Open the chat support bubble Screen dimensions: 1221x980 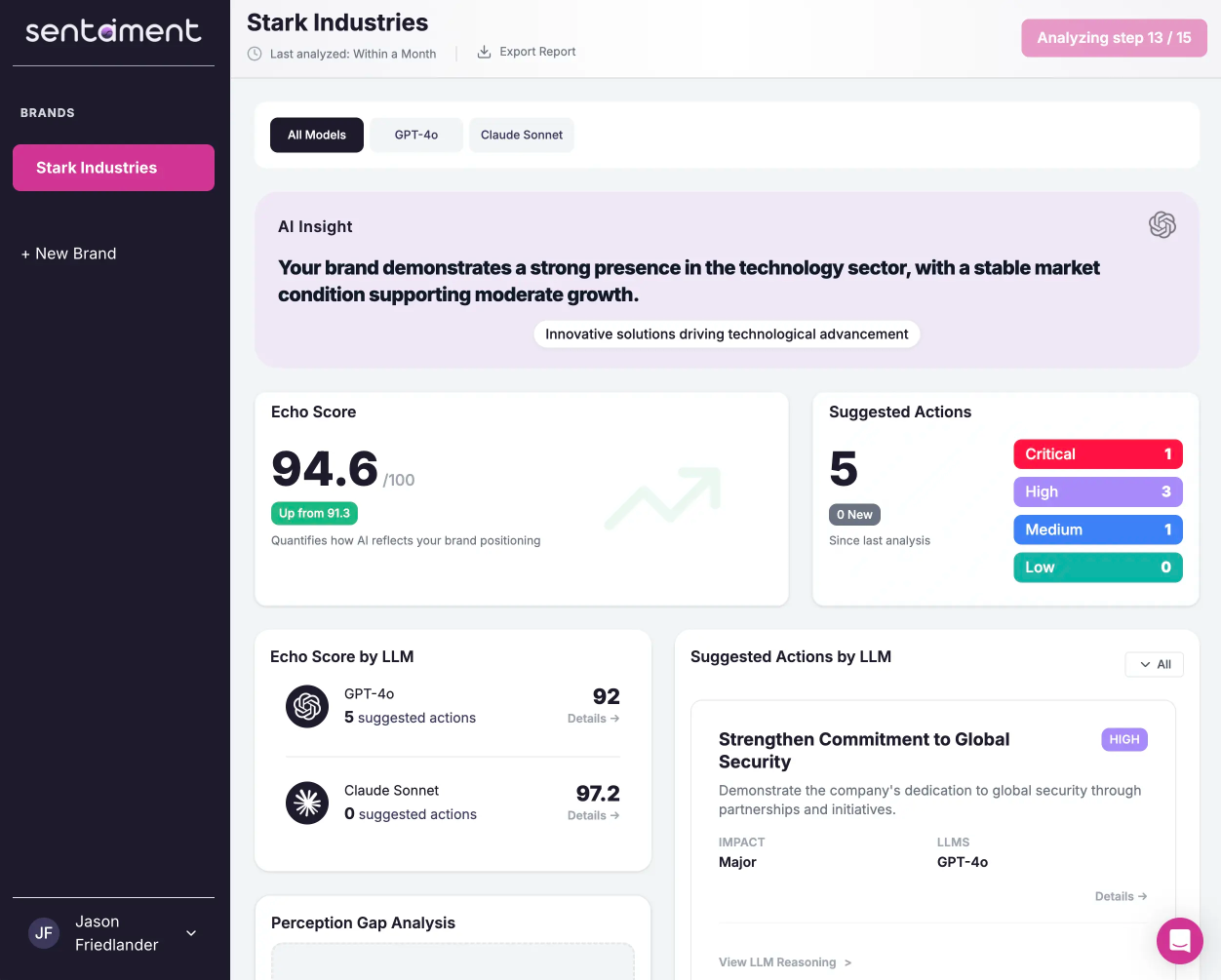coord(1180,941)
